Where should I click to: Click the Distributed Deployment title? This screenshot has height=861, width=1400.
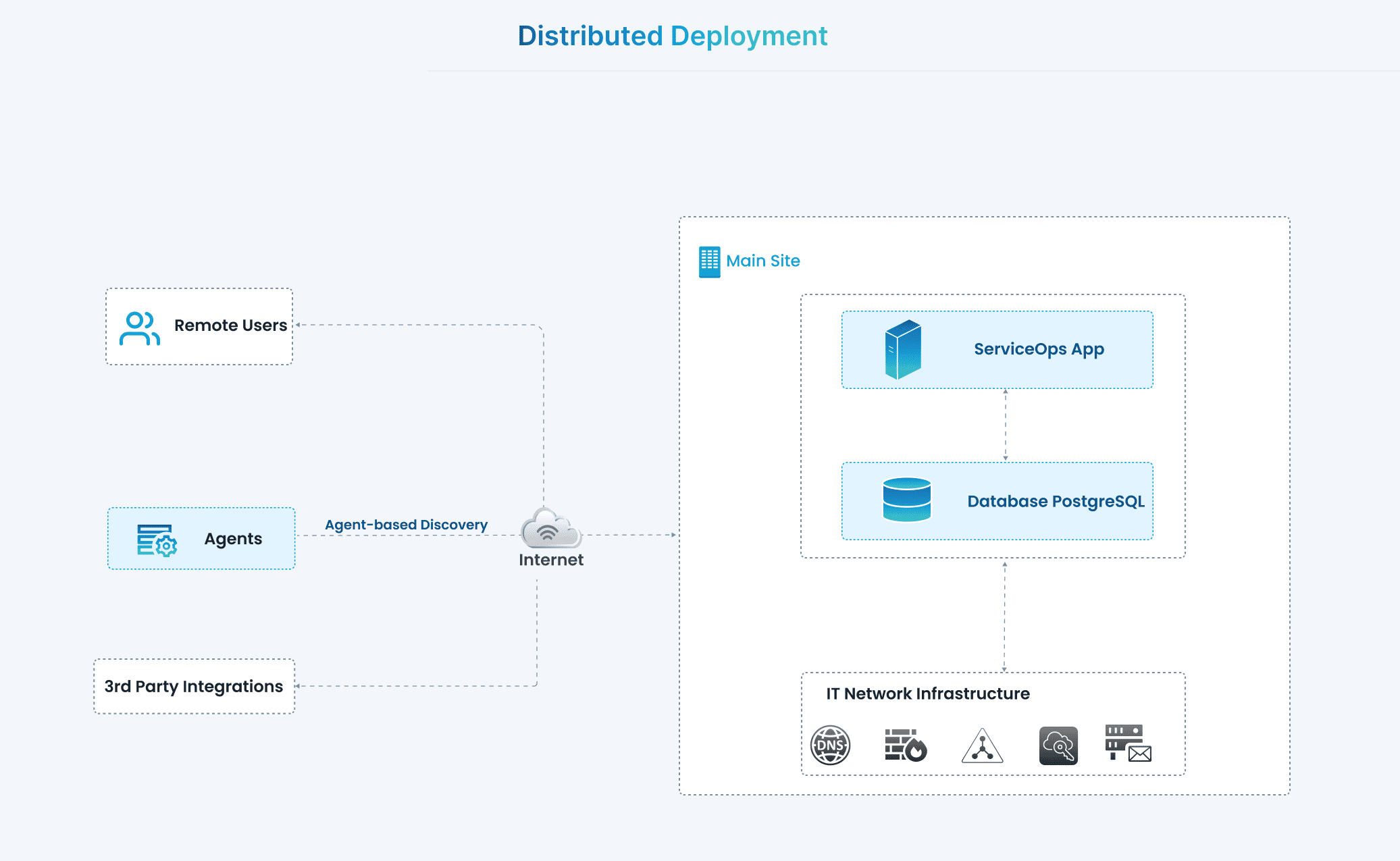tap(672, 36)
